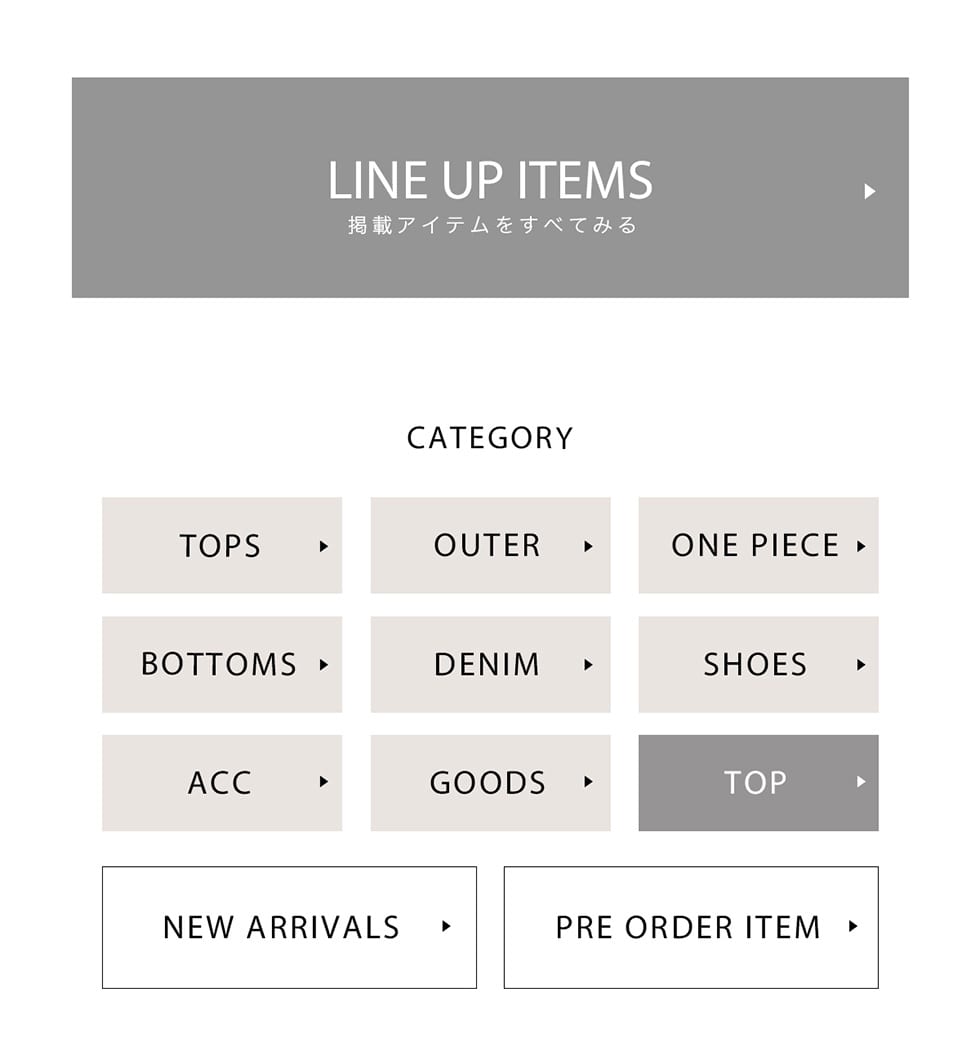Click the arrow icon beside TOPS
This screenshot has height=1055, width=980.
tap(323, 546)
